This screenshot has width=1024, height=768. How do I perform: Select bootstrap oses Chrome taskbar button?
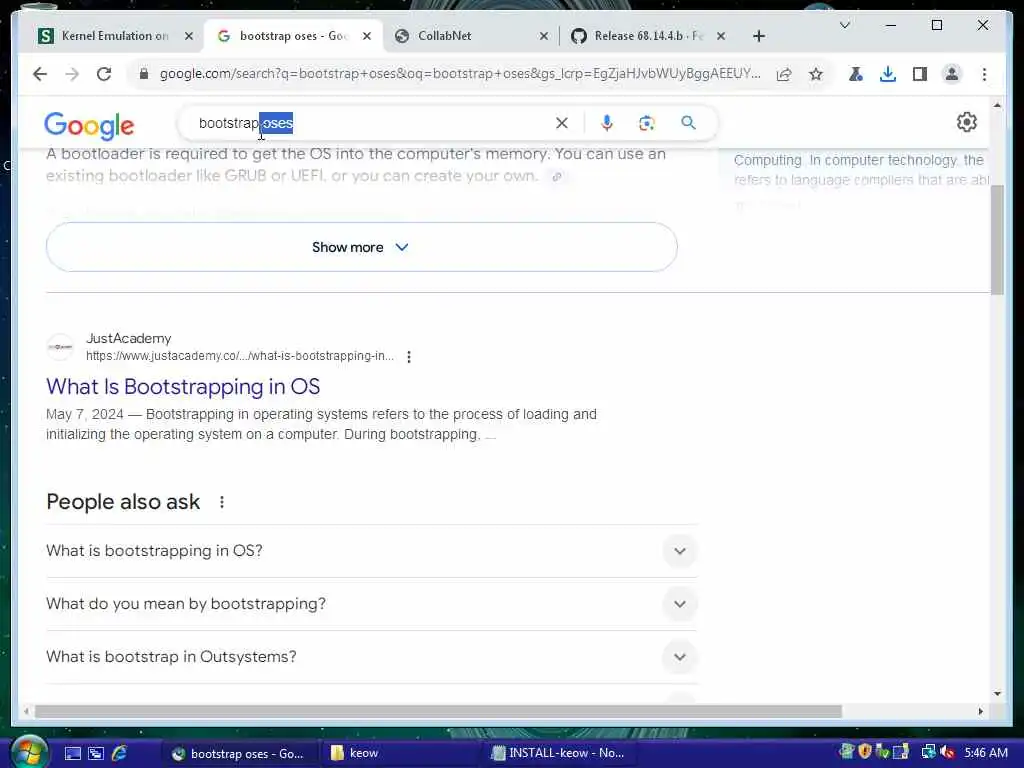point(238,753)
